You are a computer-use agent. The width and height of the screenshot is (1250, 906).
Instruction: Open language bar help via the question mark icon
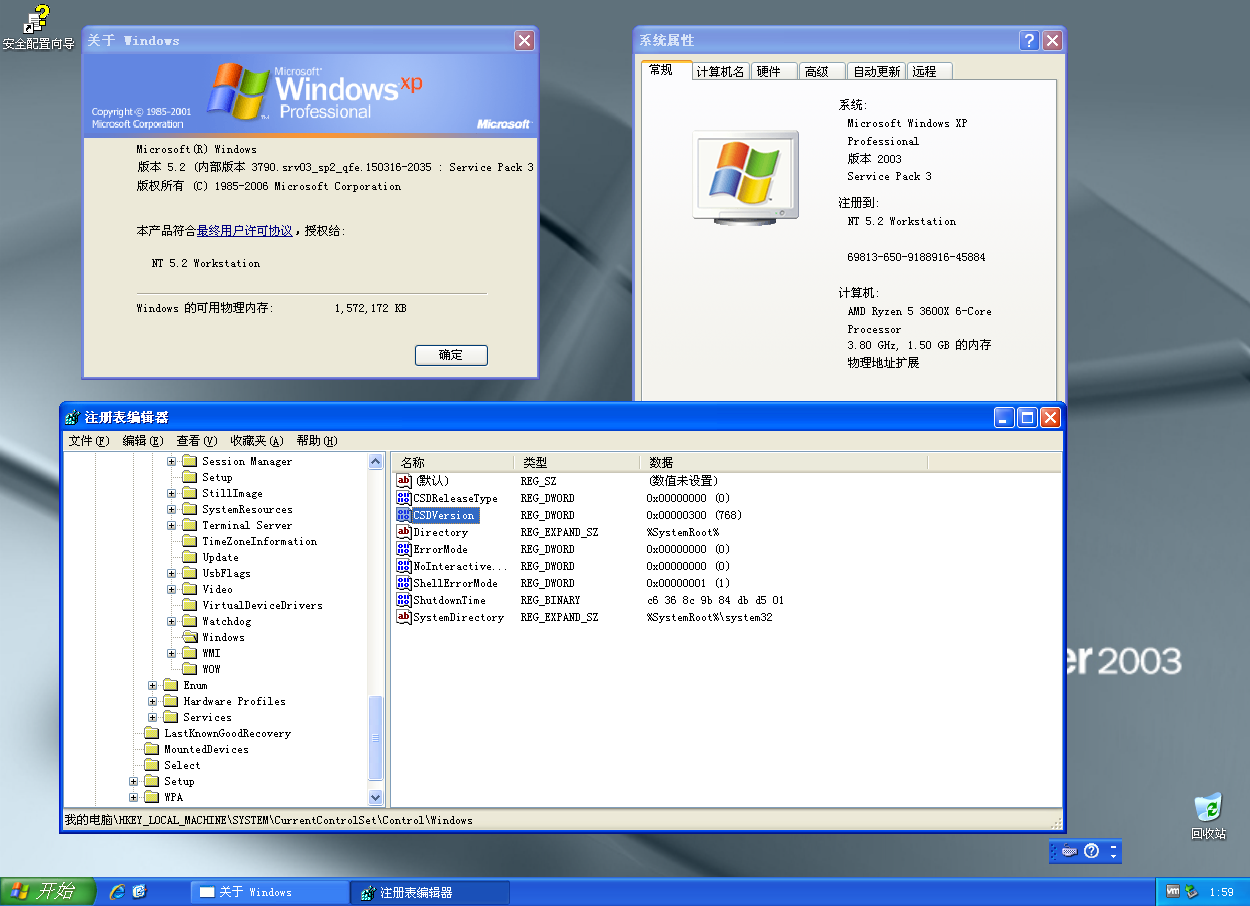coord(1091,851)
